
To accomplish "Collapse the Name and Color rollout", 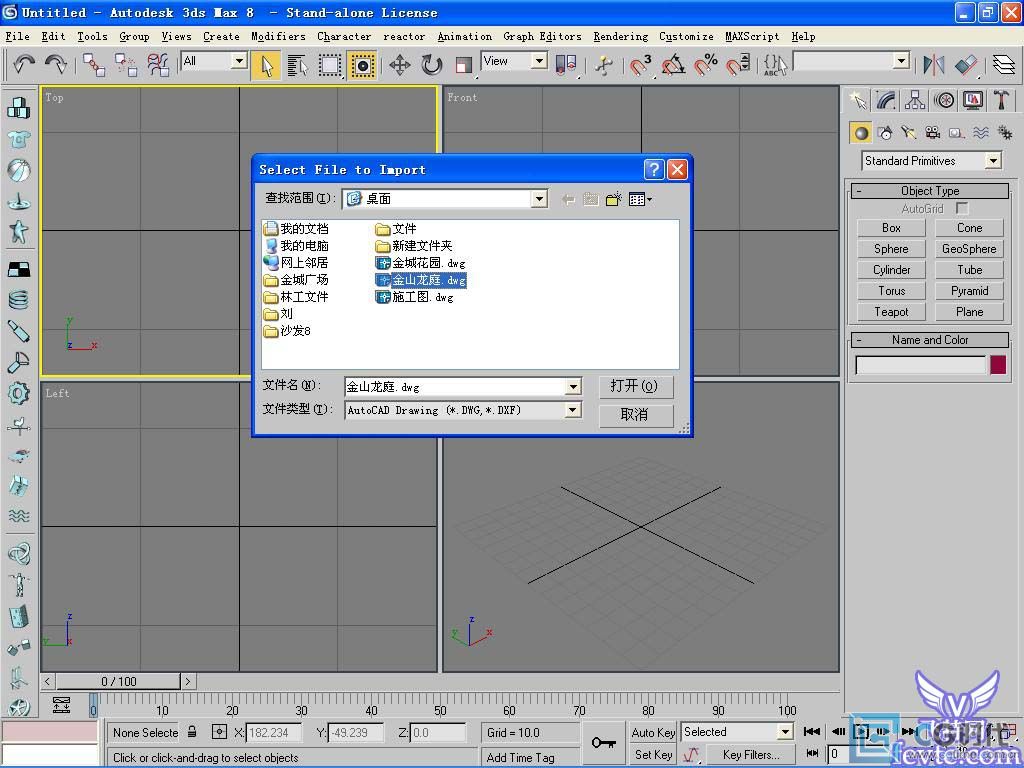I will click(930, 340).
